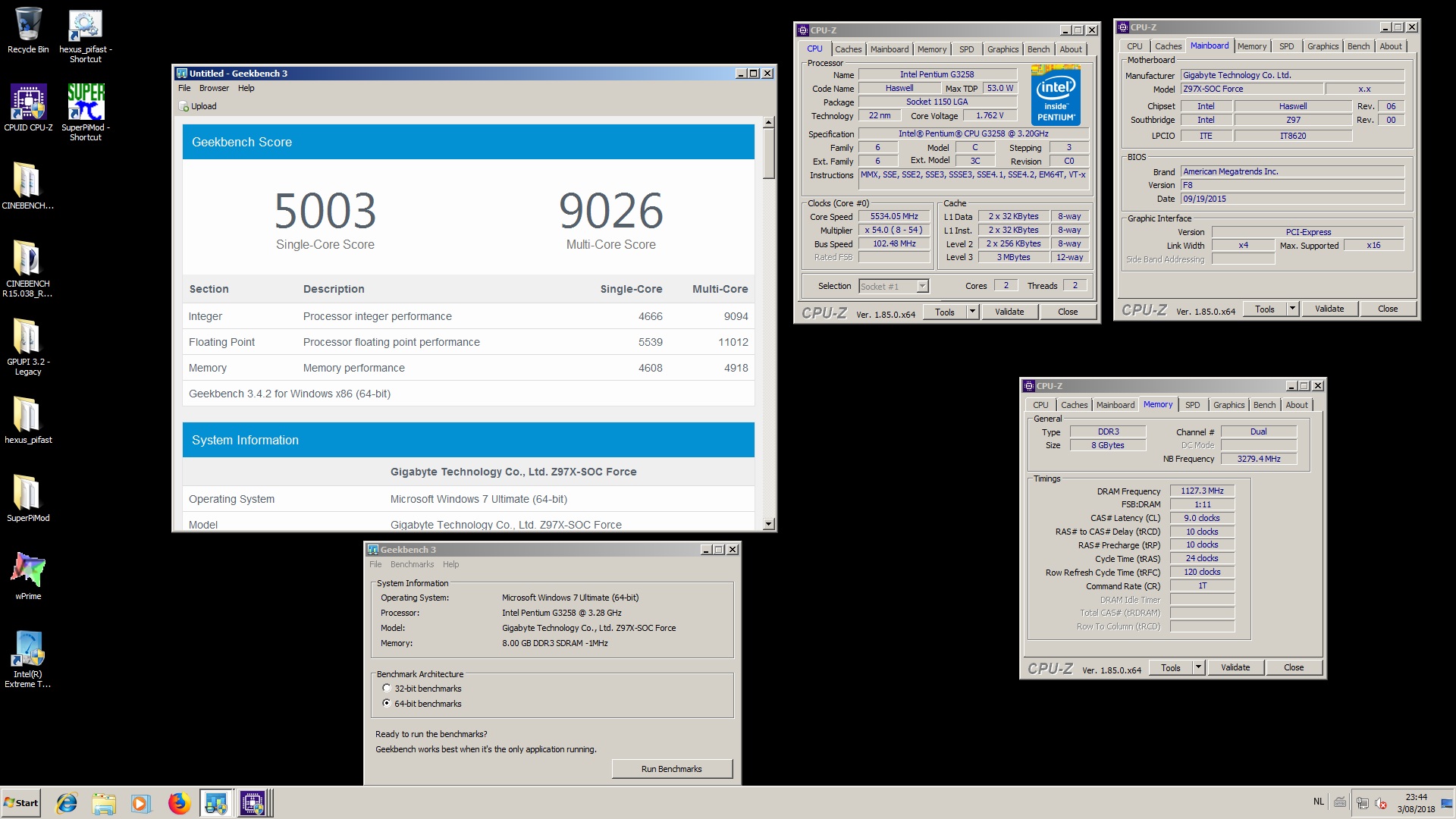The width and height of the screenshot is (1456, 819).
Task: Open Browser menu in Geekbench results
Action: coord(214,88)
